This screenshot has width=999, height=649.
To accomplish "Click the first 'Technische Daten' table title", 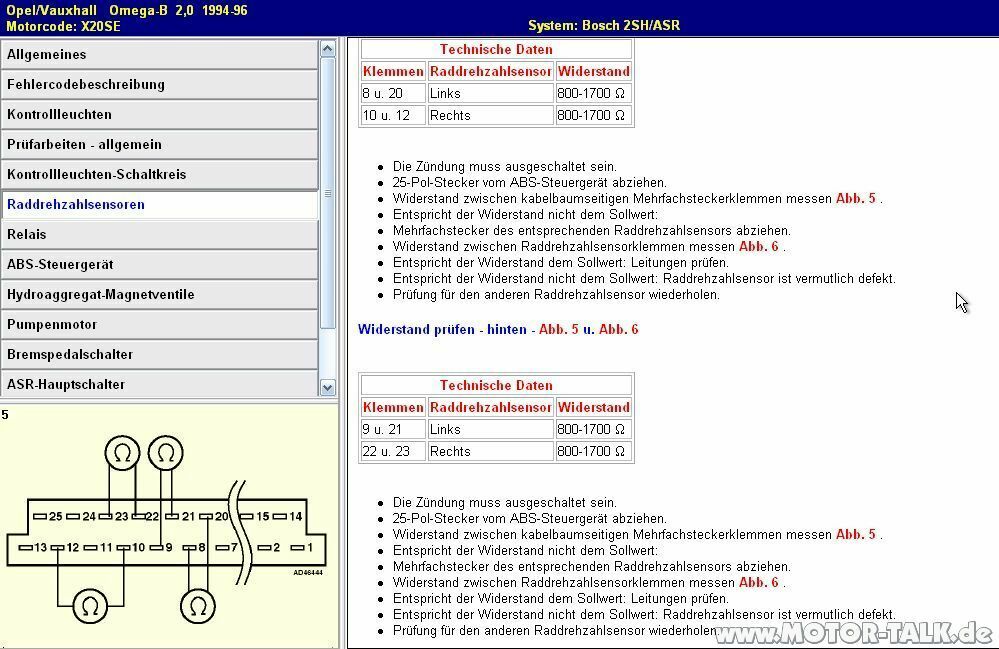I will tap(496, 49).
